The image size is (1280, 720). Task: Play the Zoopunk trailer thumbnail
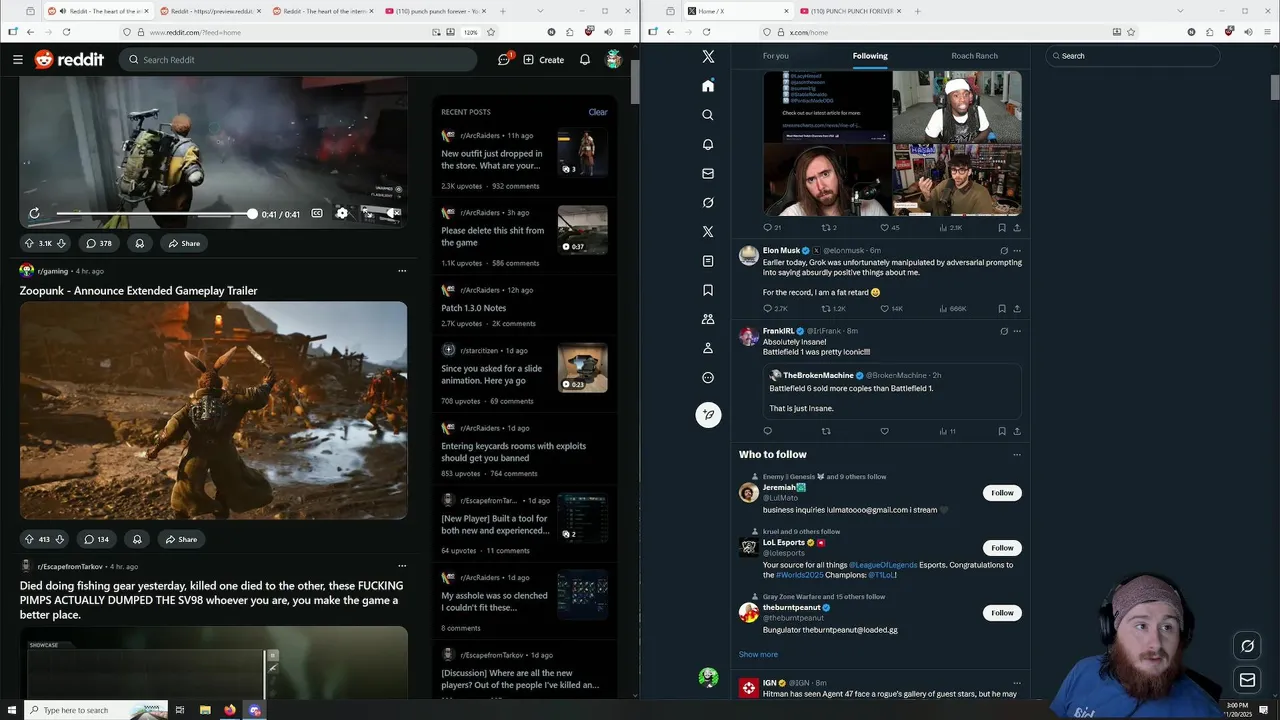coord(213,411)
